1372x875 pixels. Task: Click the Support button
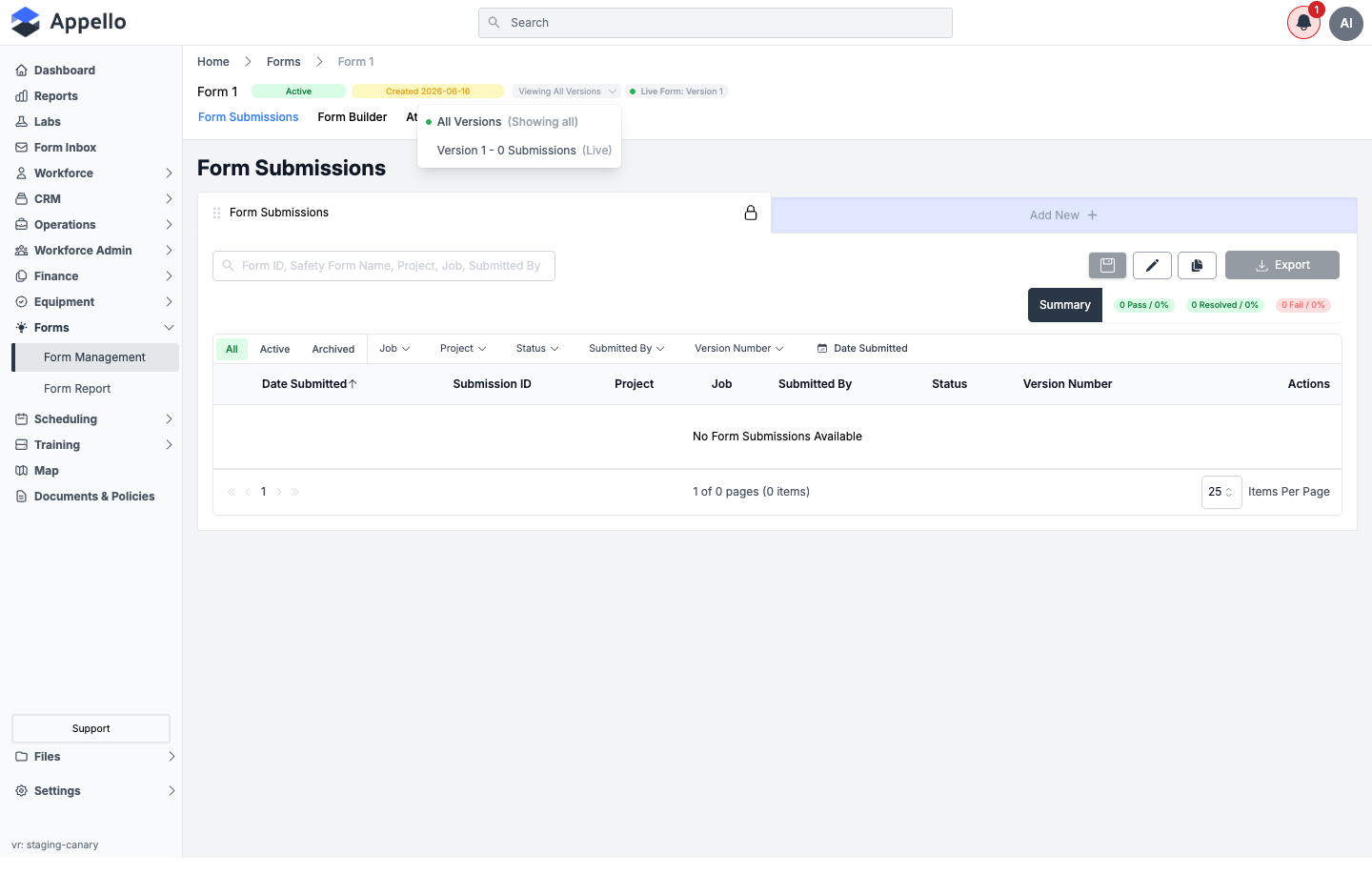pos(91,728)
